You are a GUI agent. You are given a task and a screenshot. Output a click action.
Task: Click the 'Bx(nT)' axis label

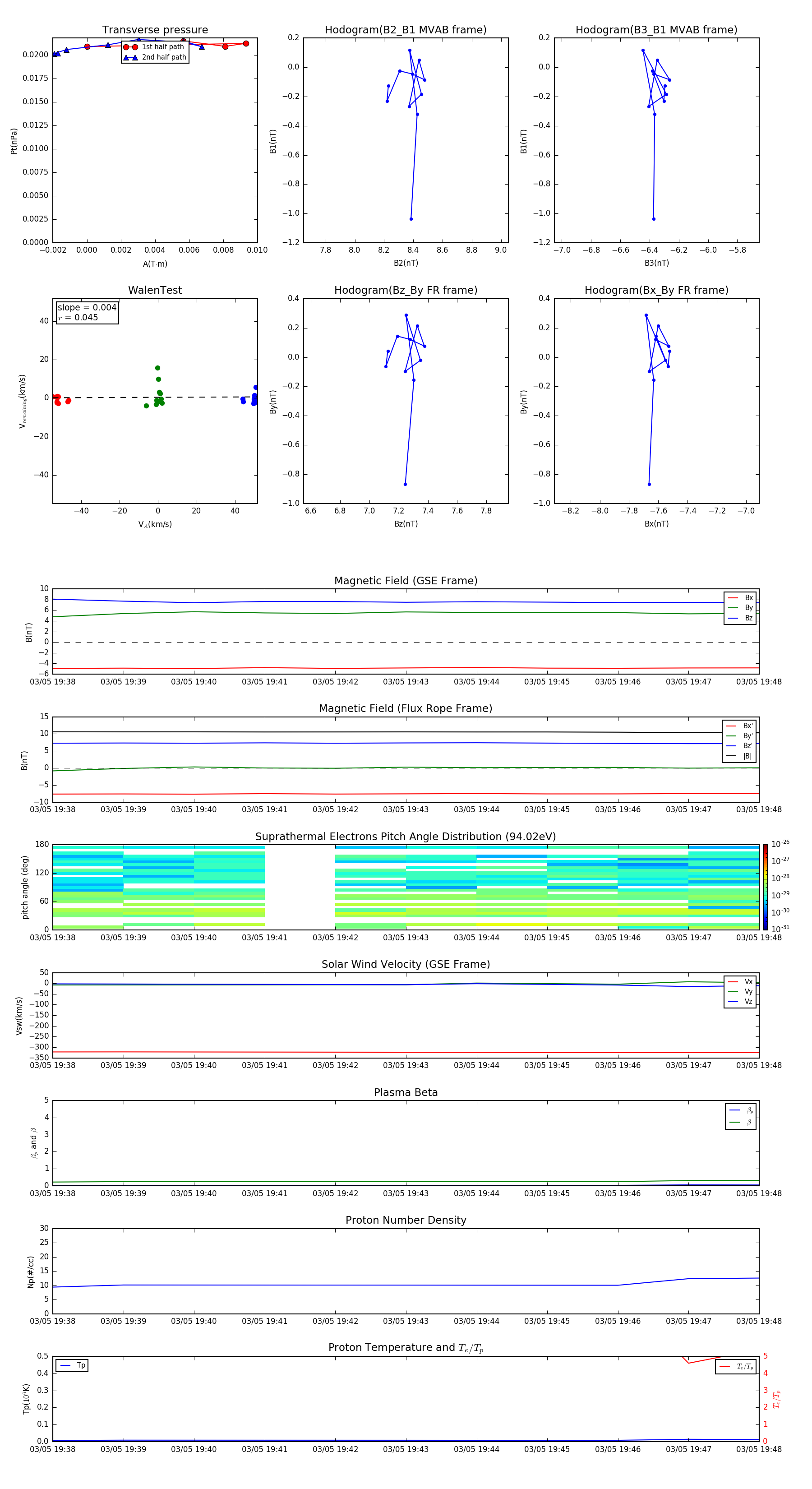[656, 524]
